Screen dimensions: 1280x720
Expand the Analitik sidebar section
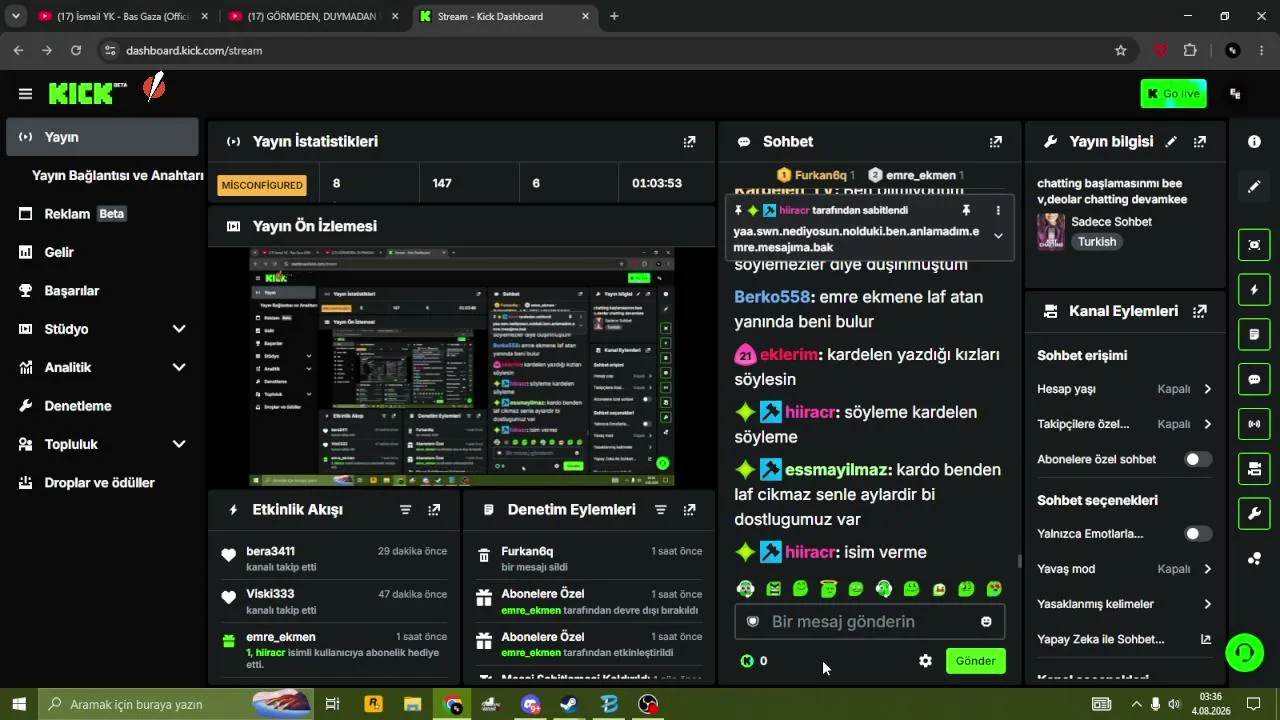tap(179, 368)
